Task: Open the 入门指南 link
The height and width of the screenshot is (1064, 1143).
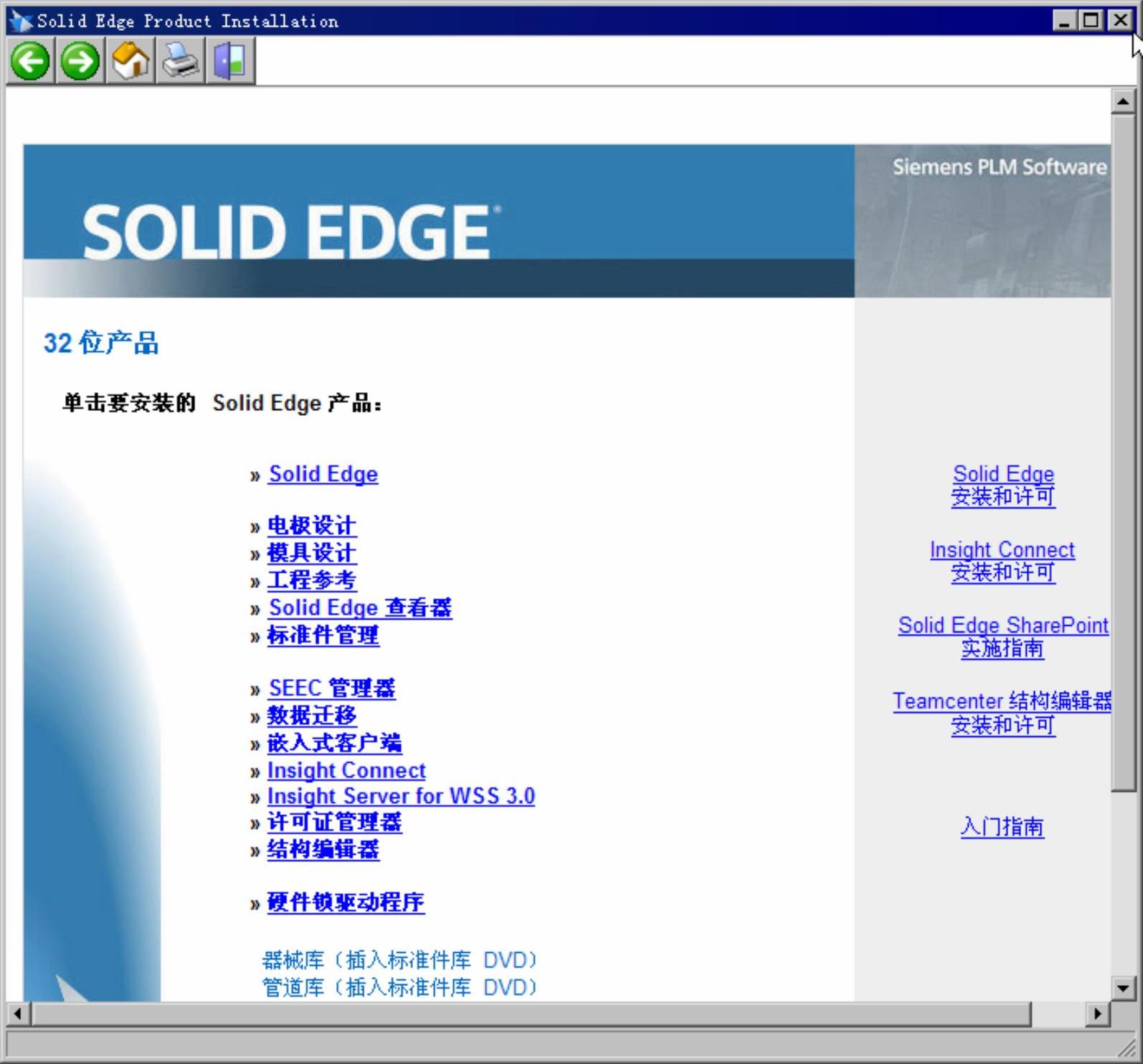Action: [x=1002, y=827]
